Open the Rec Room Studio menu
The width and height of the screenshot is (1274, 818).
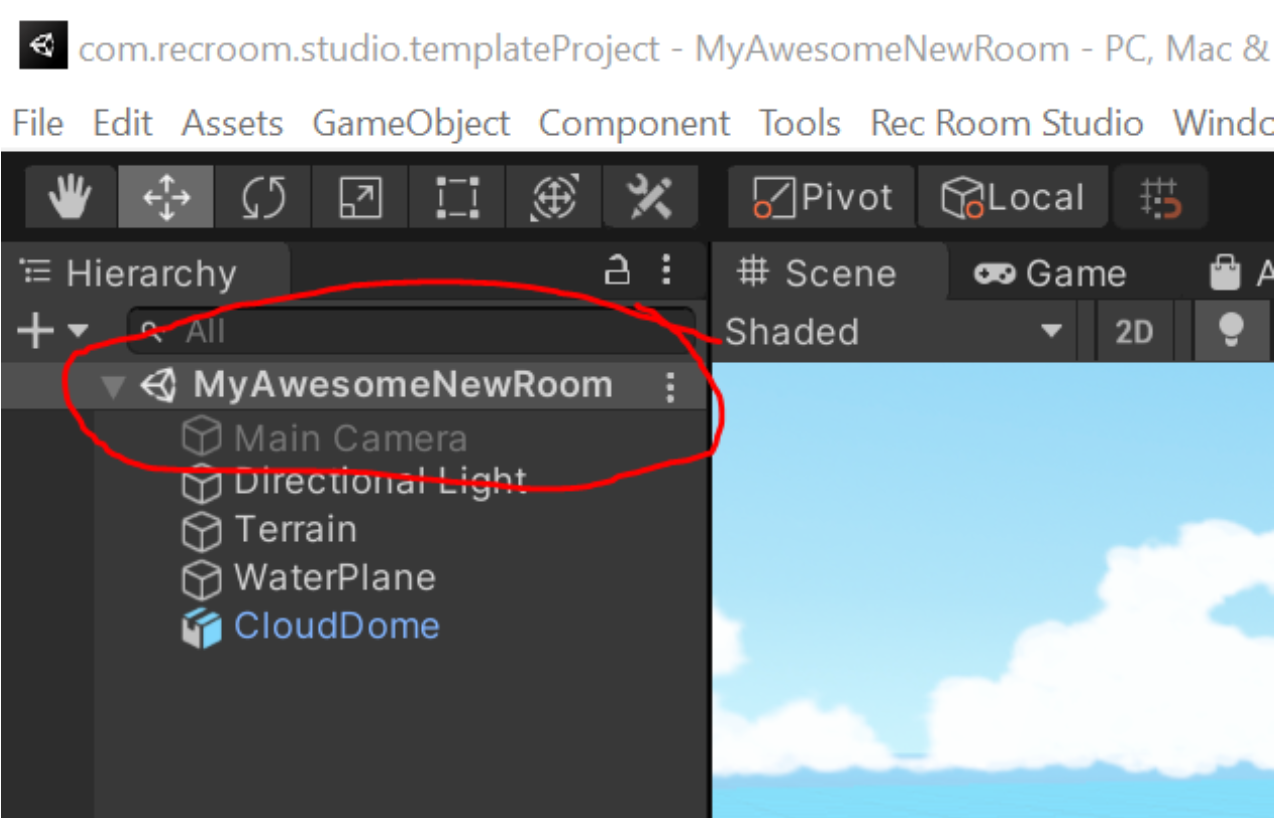[1006, 123]
